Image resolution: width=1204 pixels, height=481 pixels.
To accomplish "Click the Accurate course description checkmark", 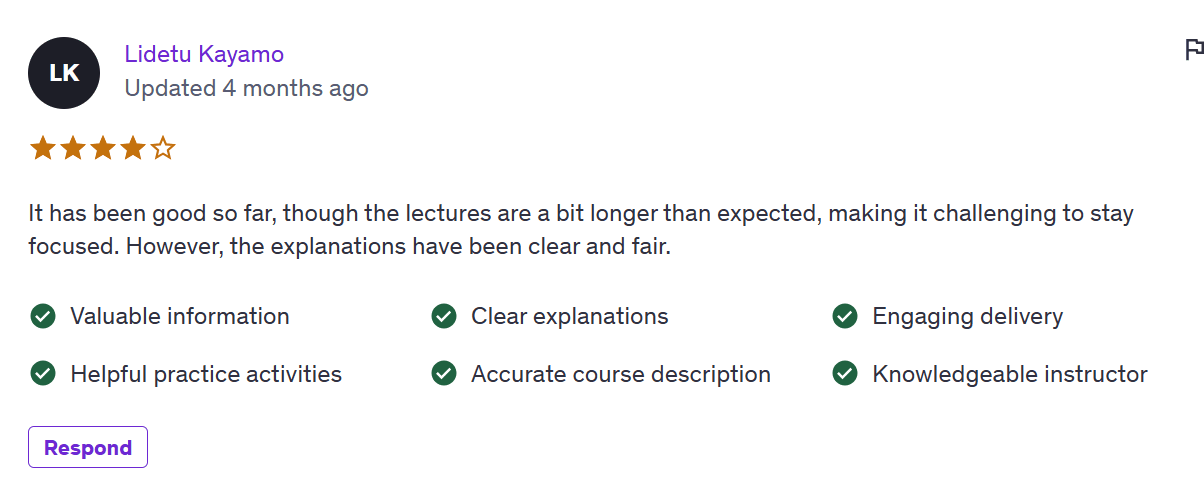I will click(x=444, y=374).
